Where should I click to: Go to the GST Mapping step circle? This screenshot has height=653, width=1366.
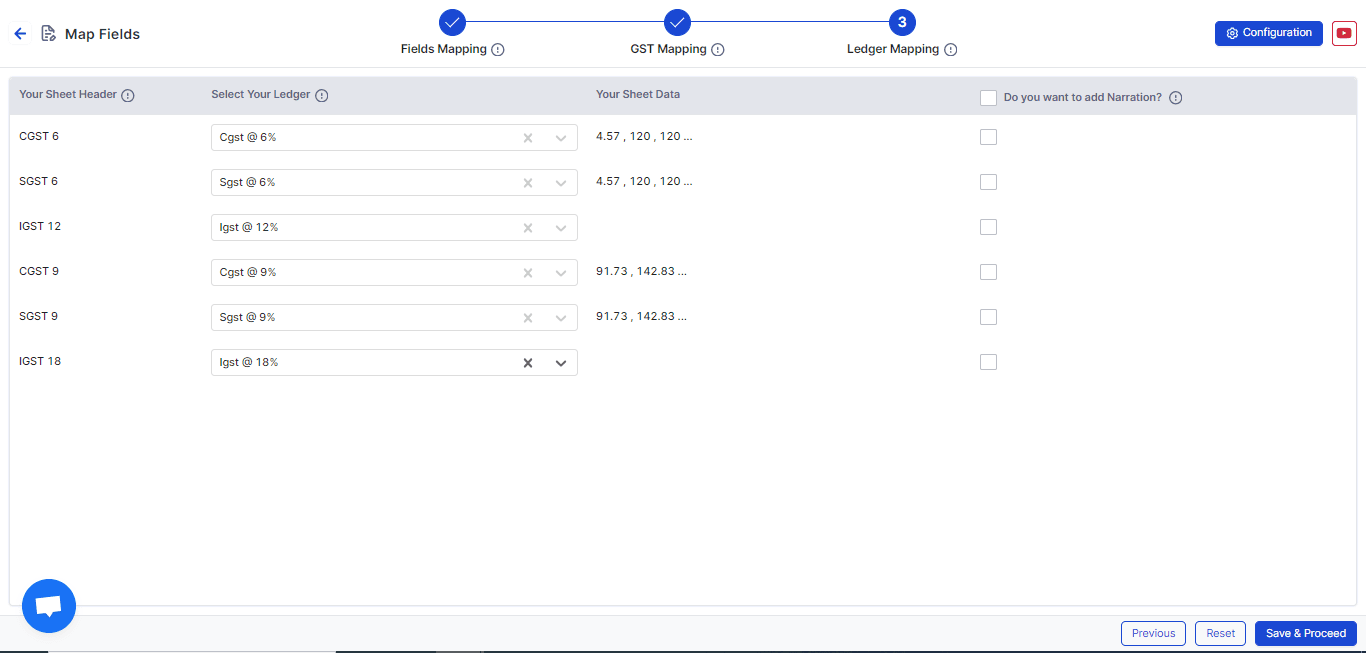[677, 22]
